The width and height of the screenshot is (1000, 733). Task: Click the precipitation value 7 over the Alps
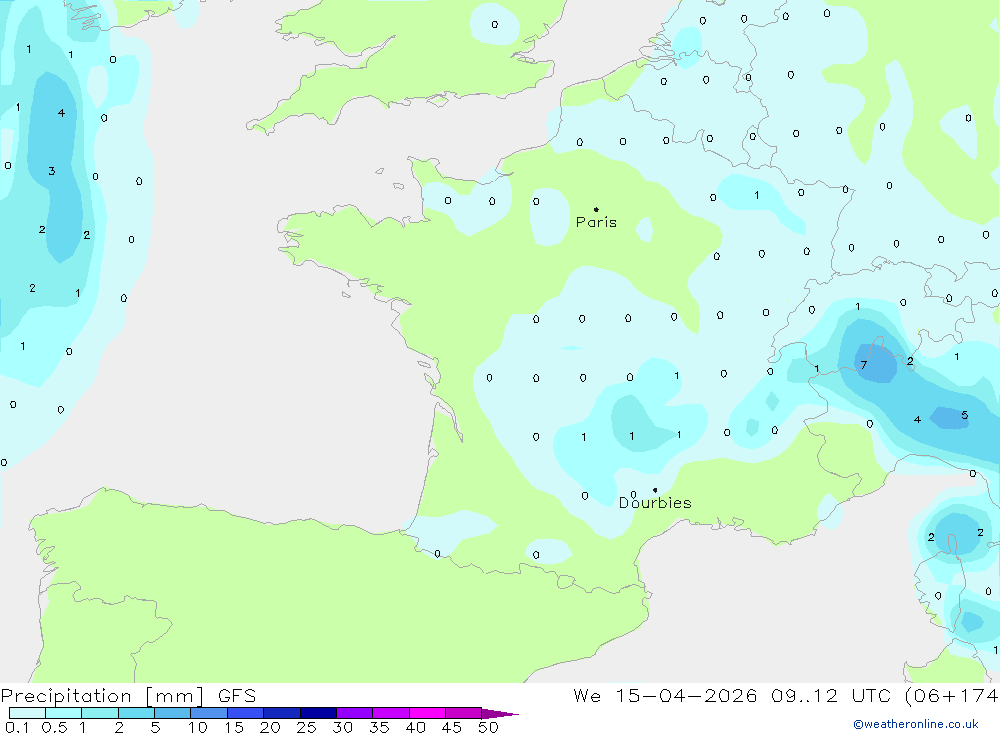pyautogui.click(x=864, y=365)
